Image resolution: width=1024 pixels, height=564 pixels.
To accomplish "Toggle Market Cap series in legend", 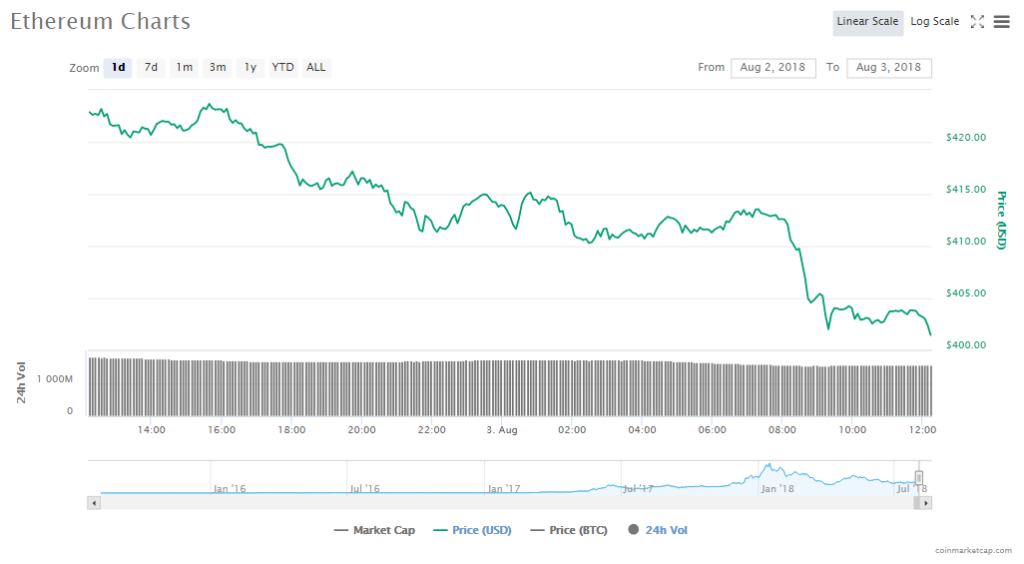I will (x=375, y=530).
